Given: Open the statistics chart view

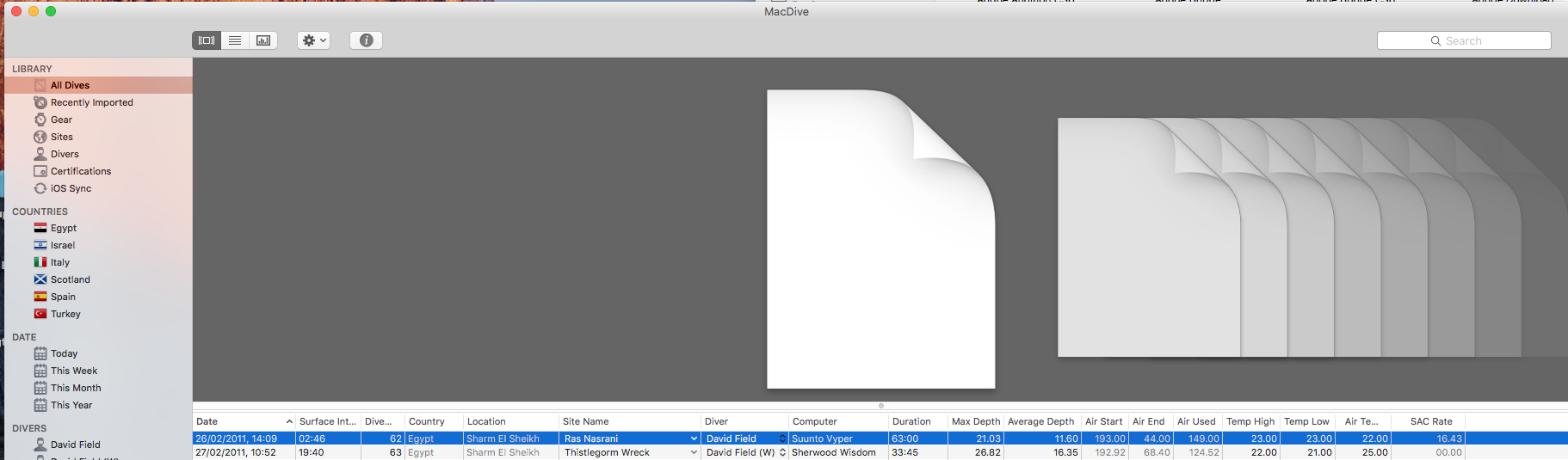Looking at the screenshot, I should 263,40.
